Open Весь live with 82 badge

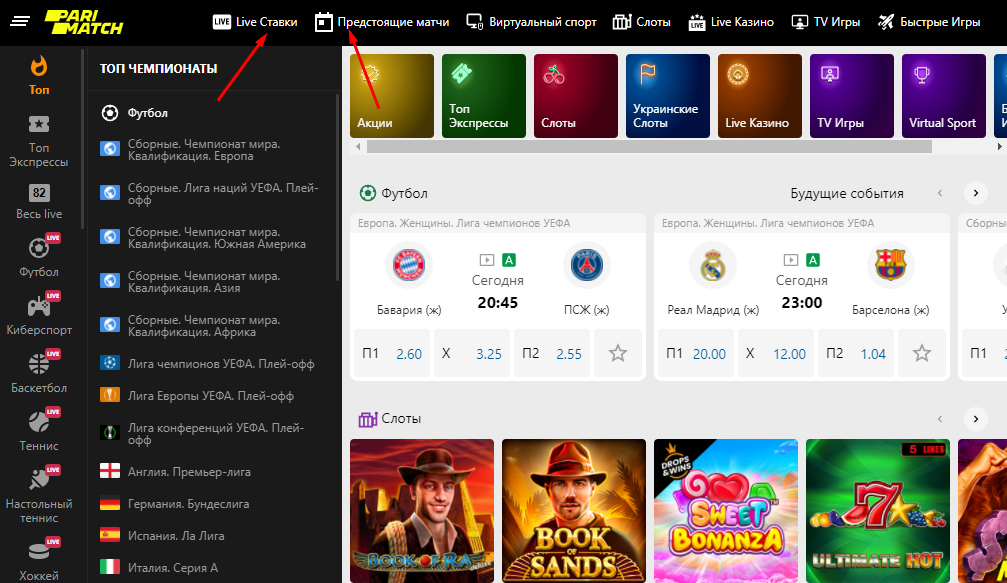pyautogui.click(x=39, y=202)
